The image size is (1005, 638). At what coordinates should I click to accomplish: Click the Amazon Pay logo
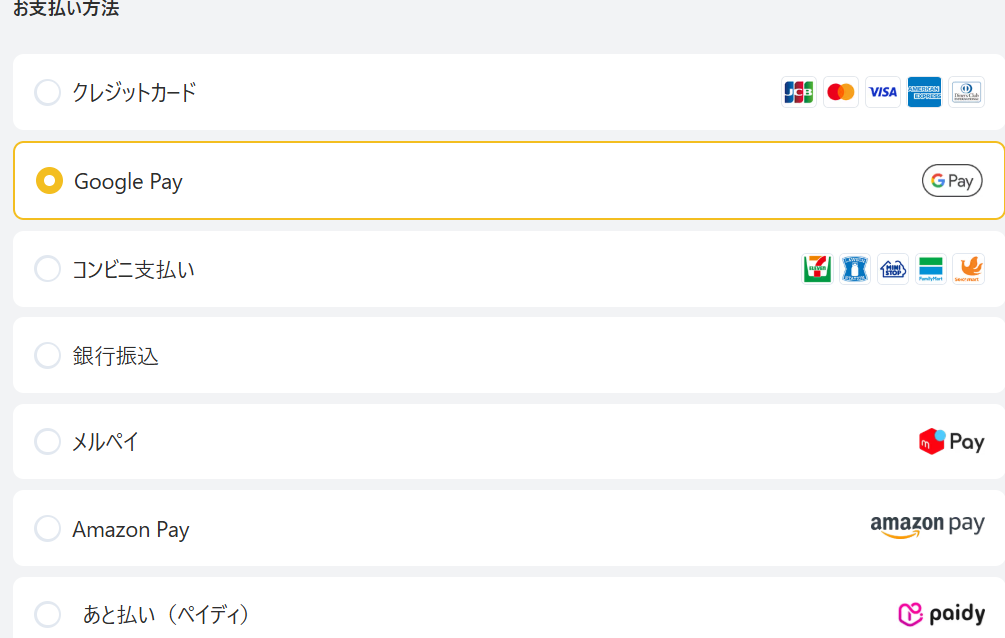click(x=927, y=526)
